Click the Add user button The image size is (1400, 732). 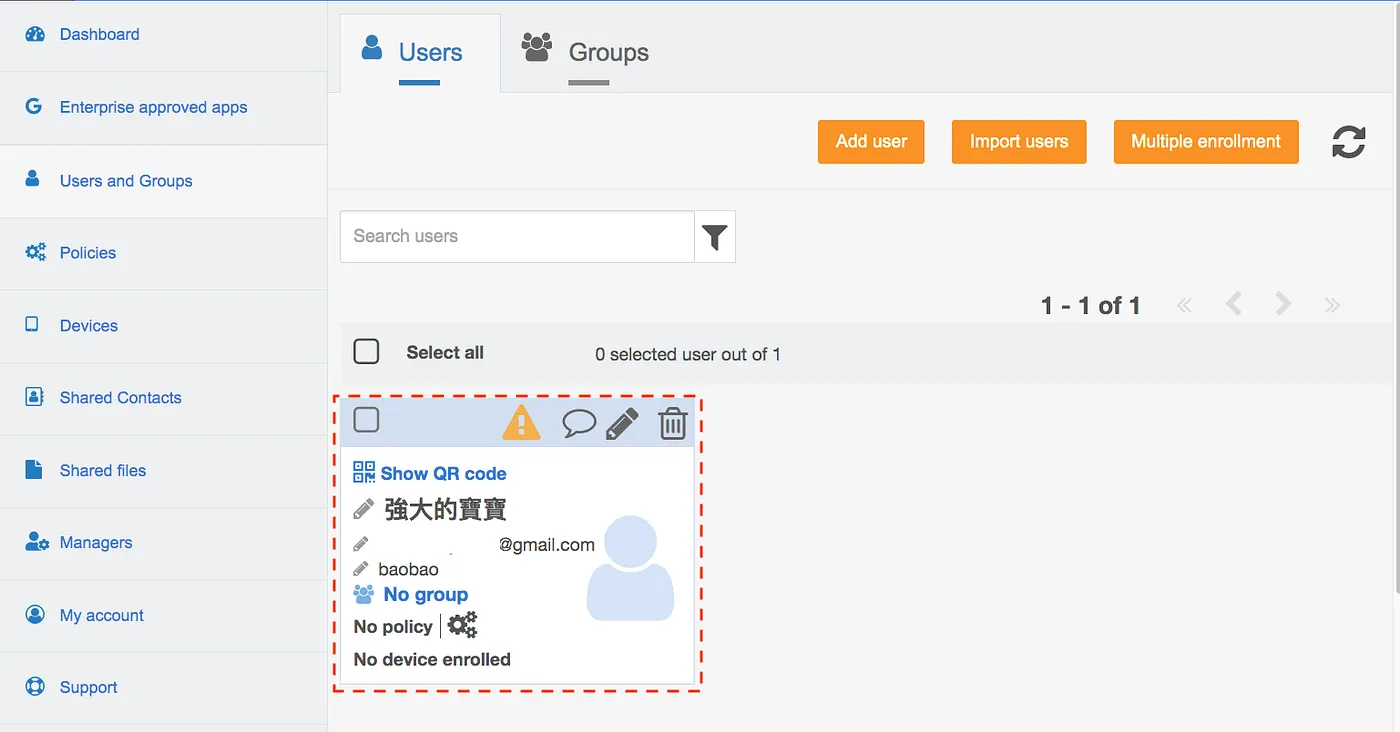(x=871, y=142)
